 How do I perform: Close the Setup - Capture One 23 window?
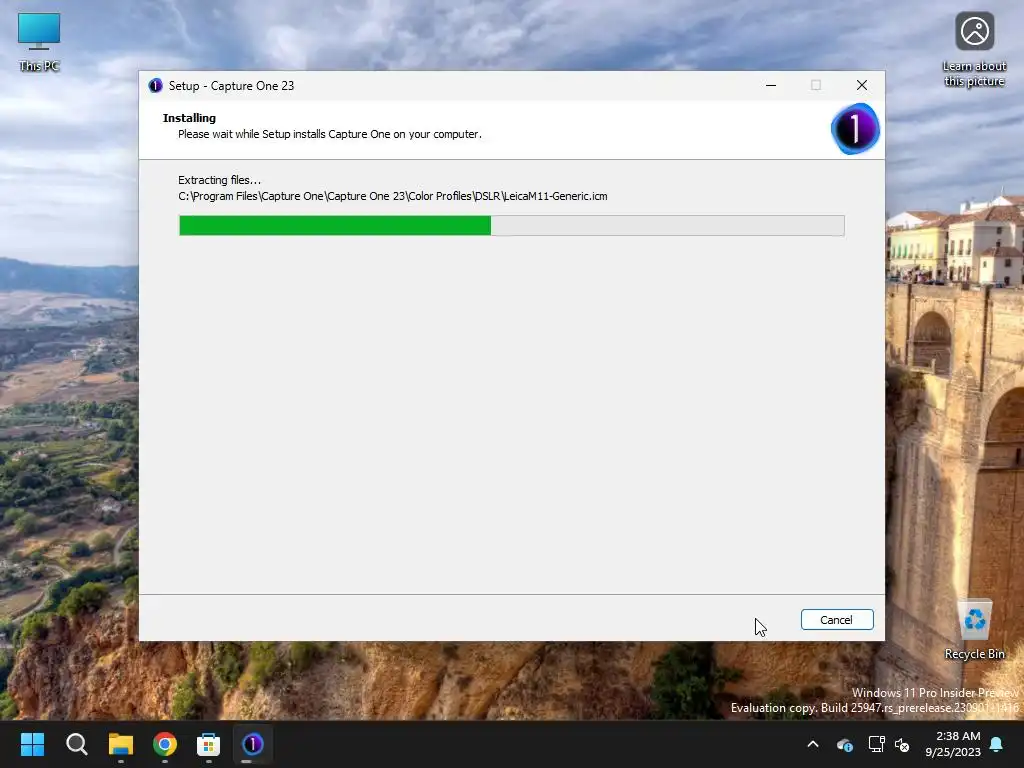pyautogui.click(x=861, y=85)
